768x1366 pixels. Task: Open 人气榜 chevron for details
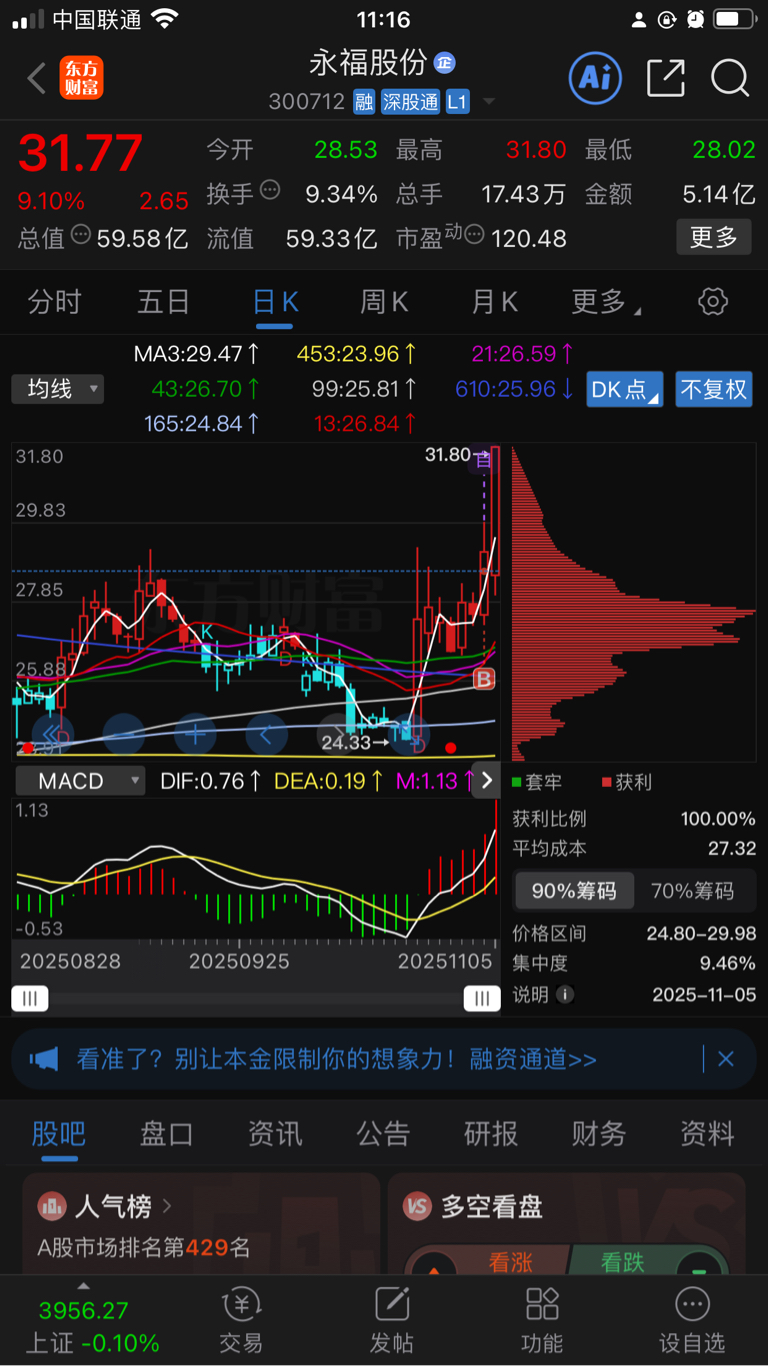[167, 1207]
